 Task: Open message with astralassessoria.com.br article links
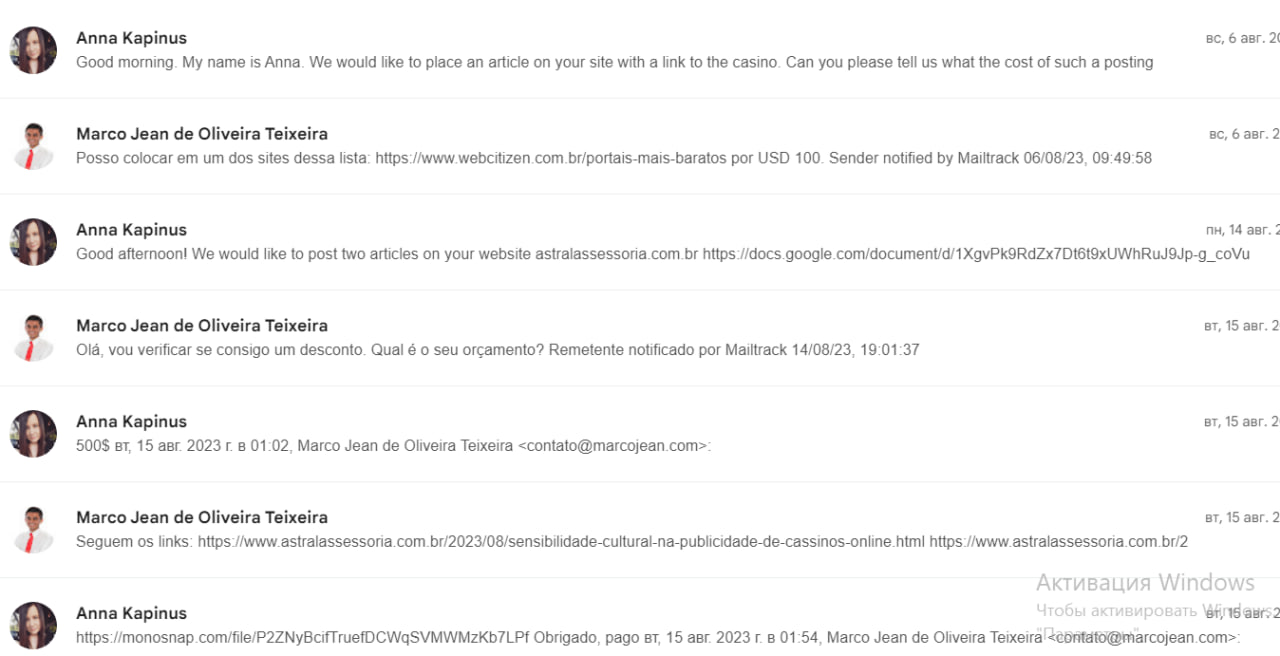tap(632, 542)
